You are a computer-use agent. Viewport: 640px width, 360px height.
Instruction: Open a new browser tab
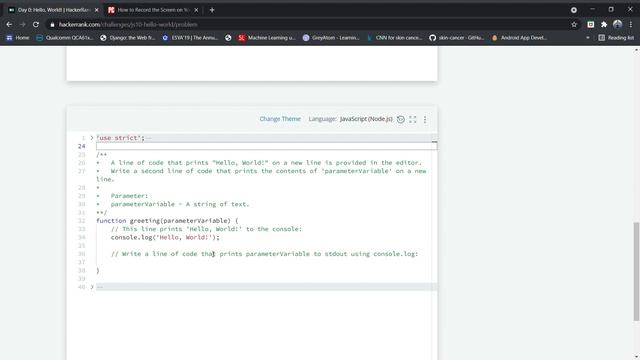pos(212,10)
